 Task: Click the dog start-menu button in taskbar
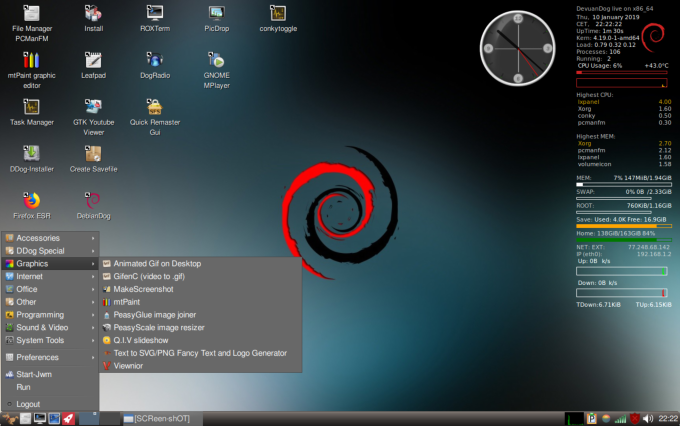(x=10, y=419)
